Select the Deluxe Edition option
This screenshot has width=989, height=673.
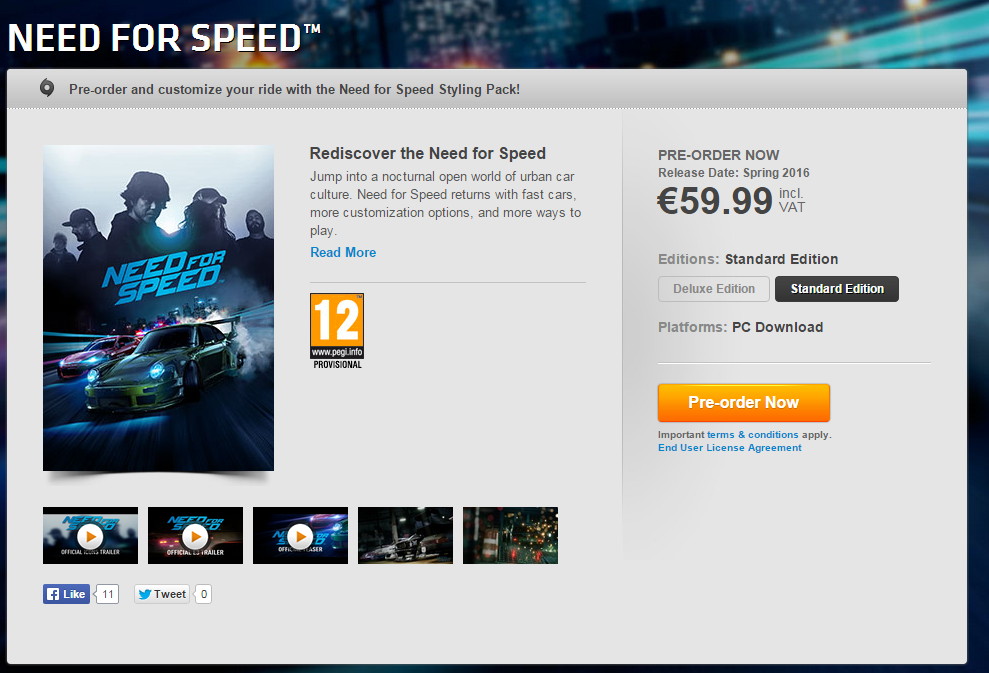(713, 289)
